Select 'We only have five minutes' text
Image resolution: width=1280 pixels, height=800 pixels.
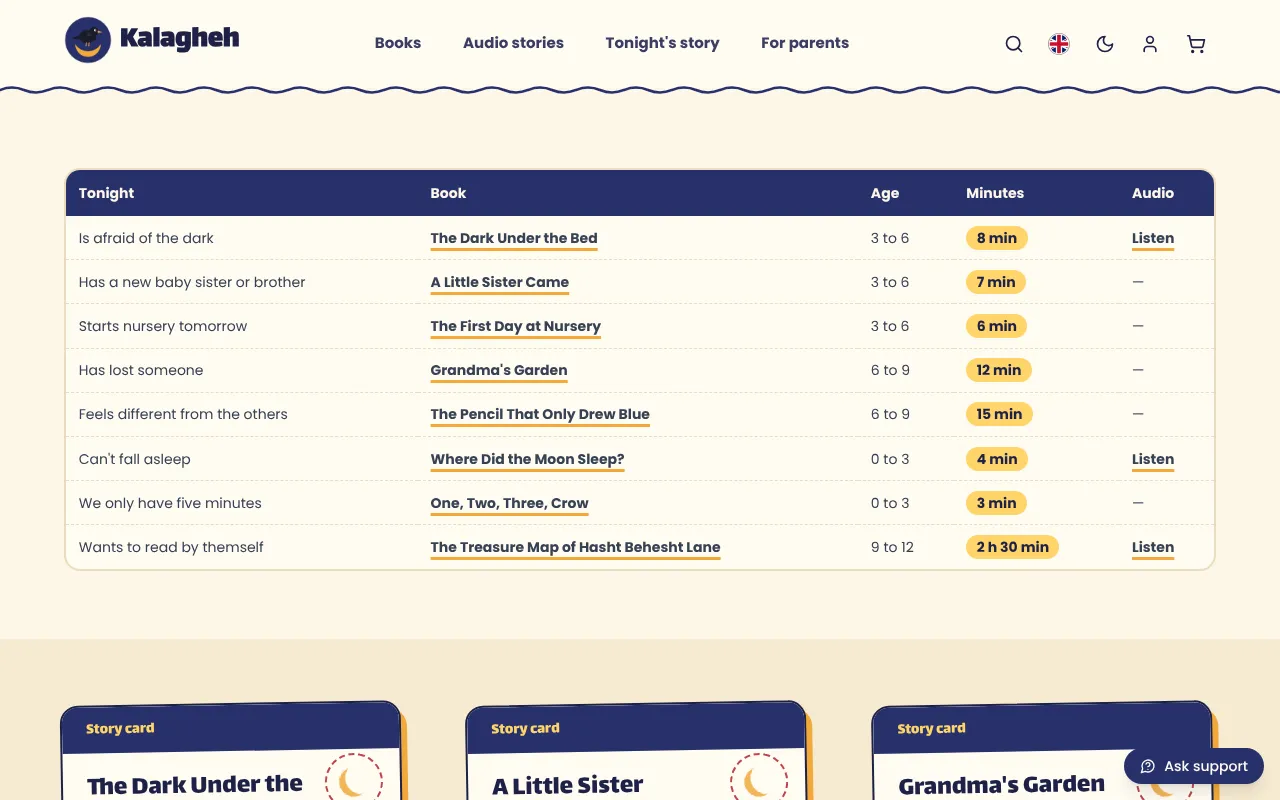click(x=170, y=503)
